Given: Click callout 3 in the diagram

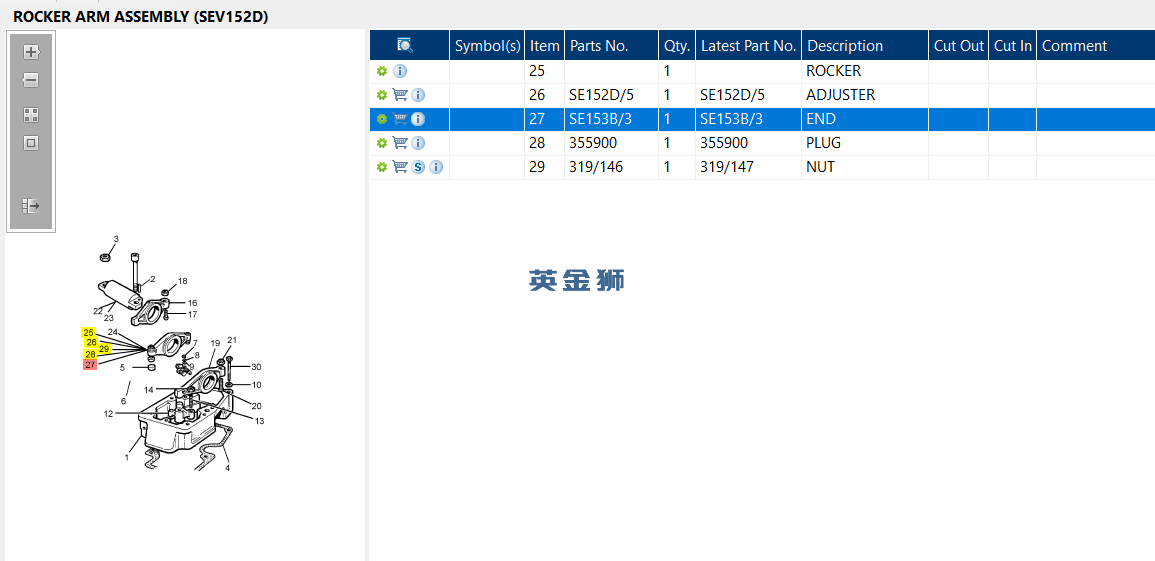Looking at the screenshot, I should [116, 239].
